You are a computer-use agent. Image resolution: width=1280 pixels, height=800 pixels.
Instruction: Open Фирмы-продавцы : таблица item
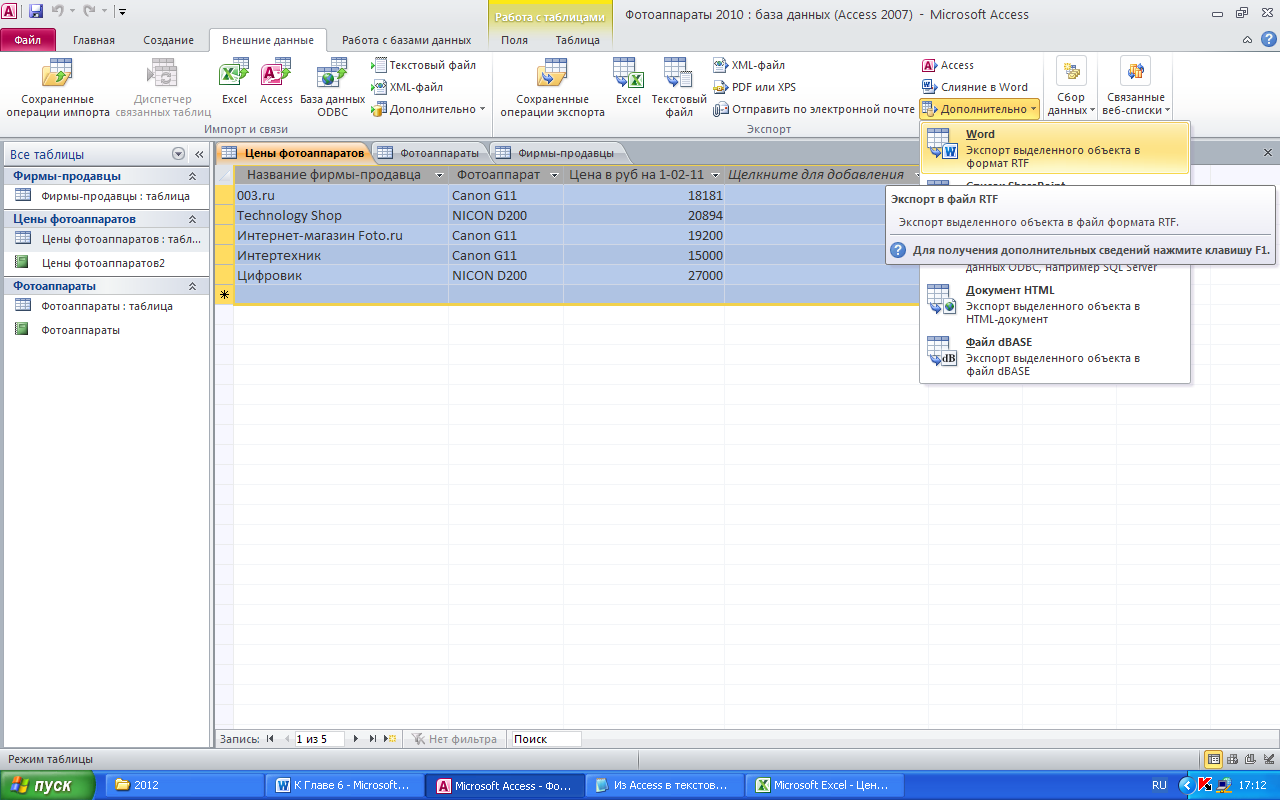106,196
